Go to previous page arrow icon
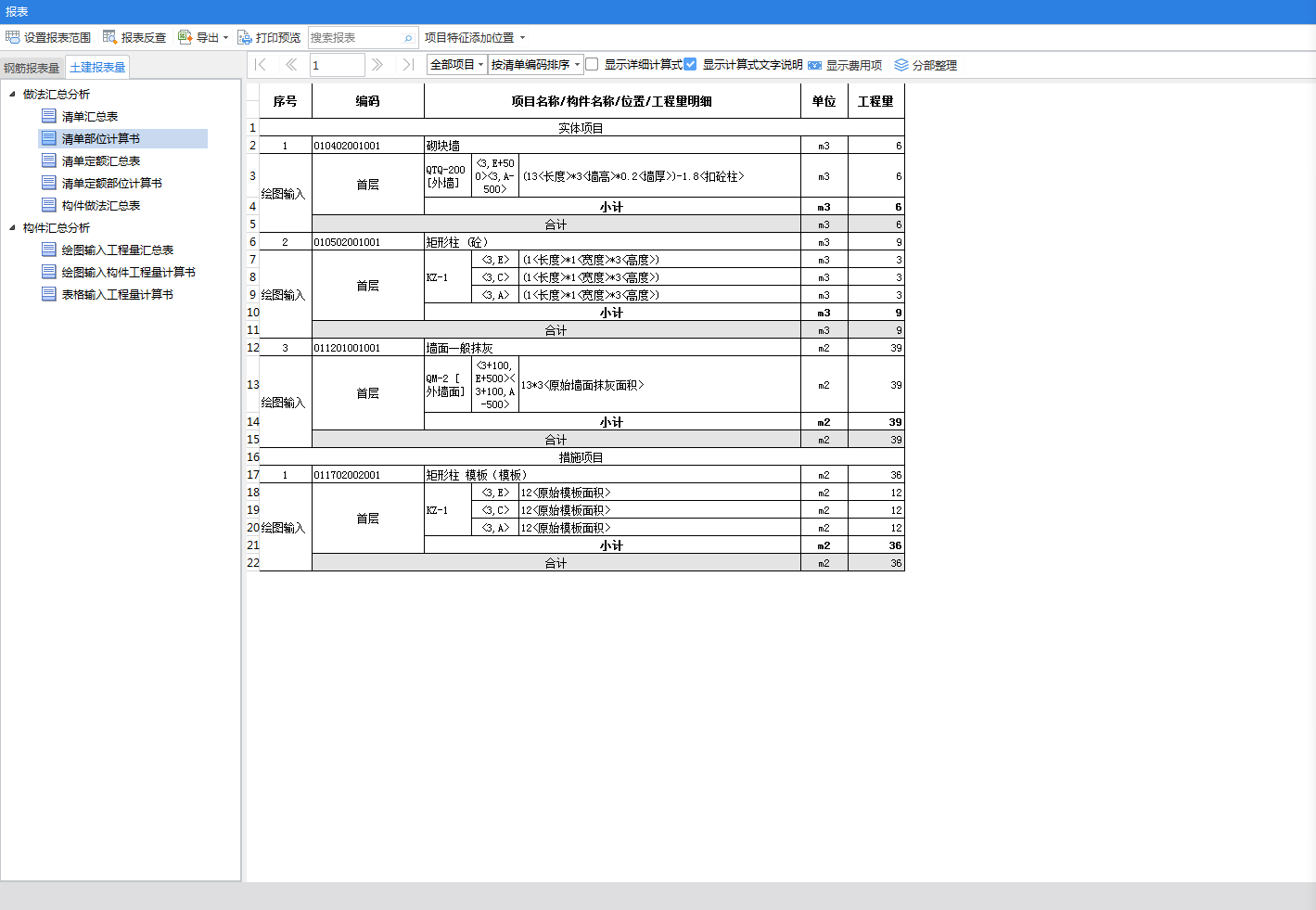 pos(291,64)
